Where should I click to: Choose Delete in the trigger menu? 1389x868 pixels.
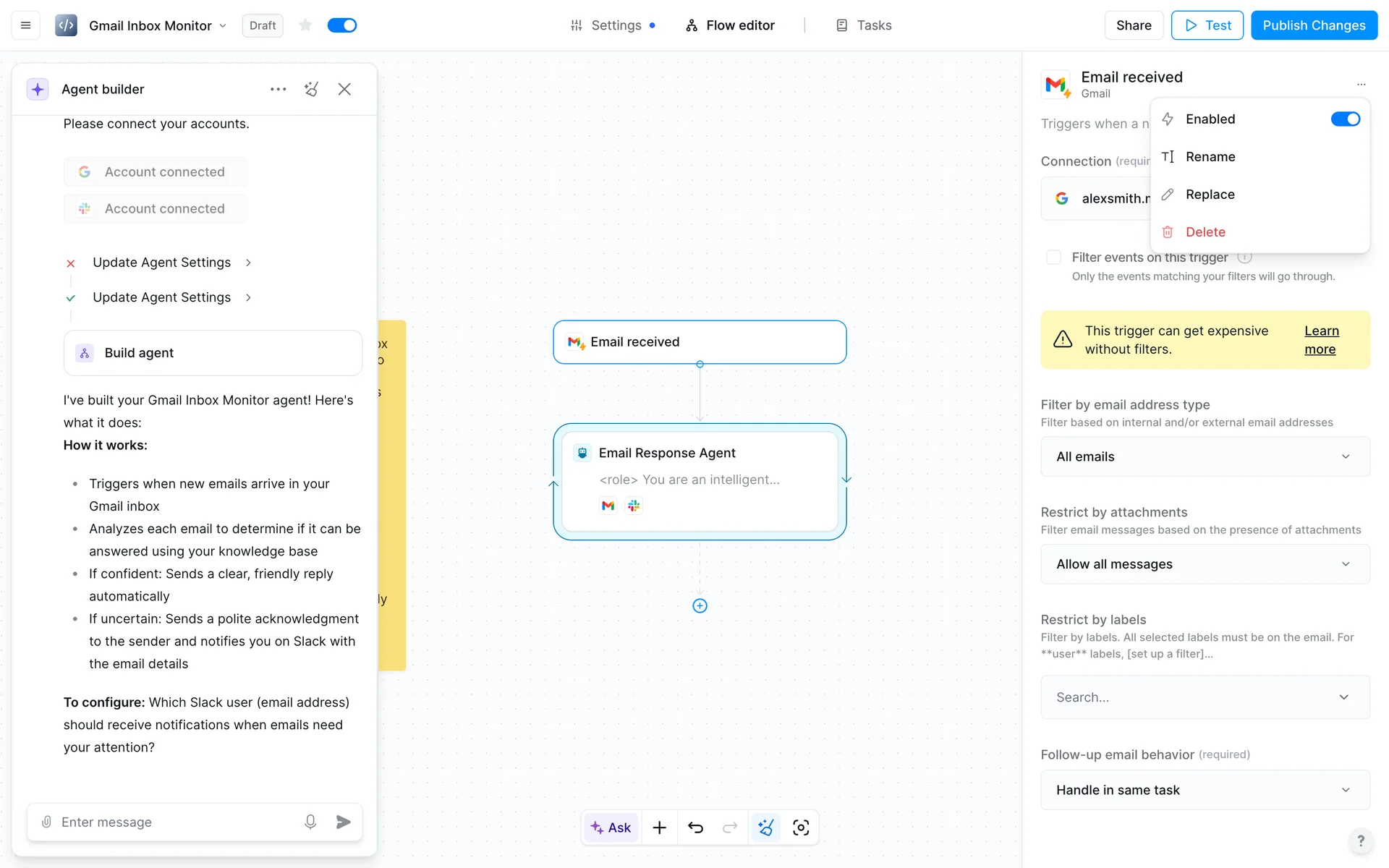1205,232
